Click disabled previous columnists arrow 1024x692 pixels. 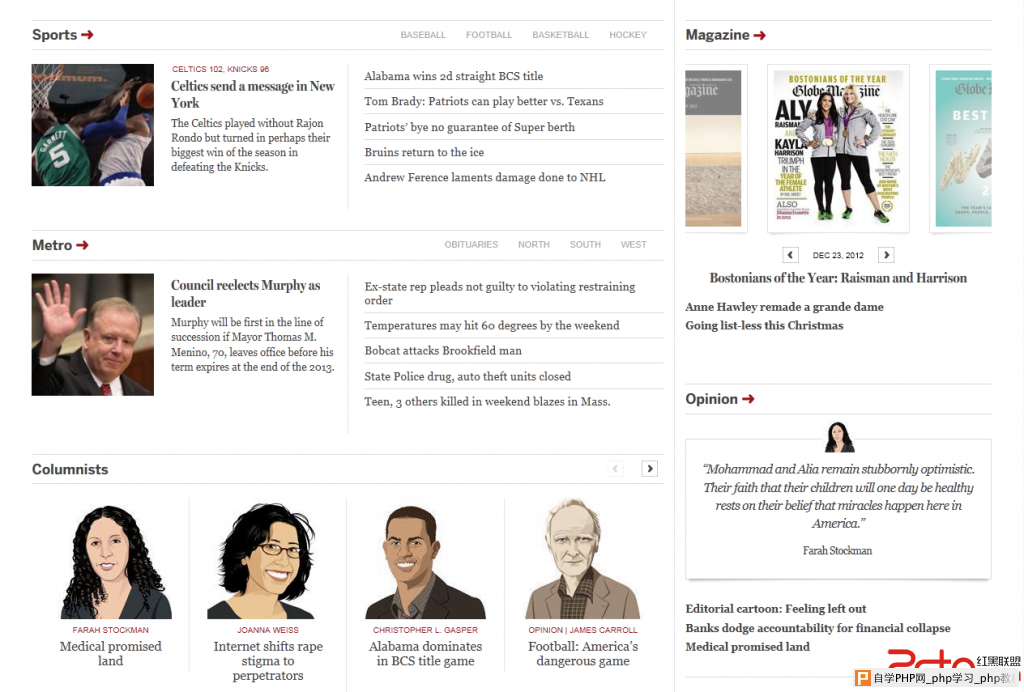point(615,469)
